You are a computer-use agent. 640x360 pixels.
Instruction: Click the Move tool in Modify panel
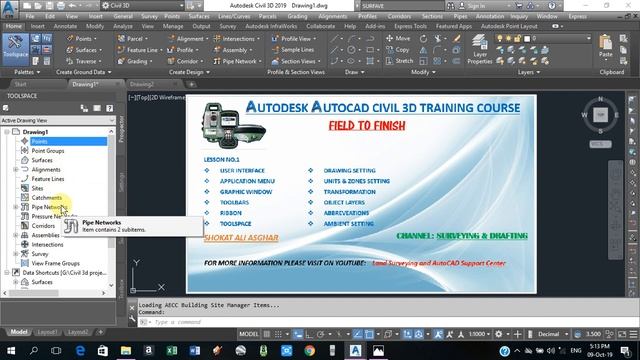[398, 38]
